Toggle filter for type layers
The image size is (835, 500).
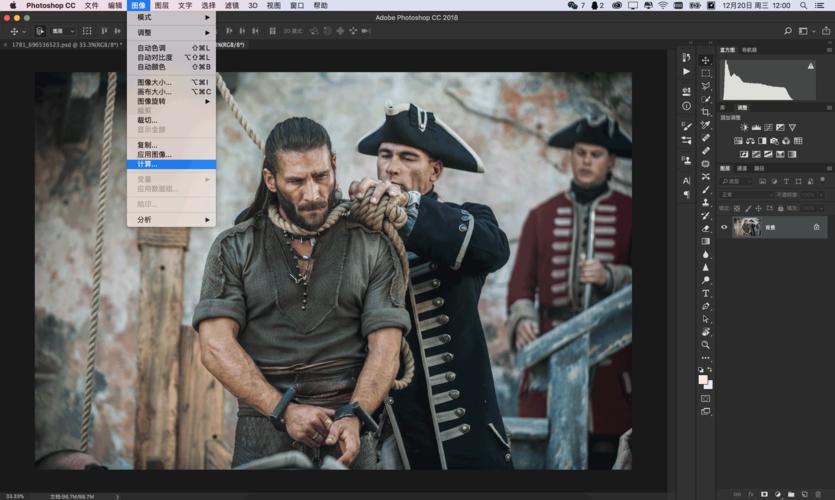[x=786, y=181]
